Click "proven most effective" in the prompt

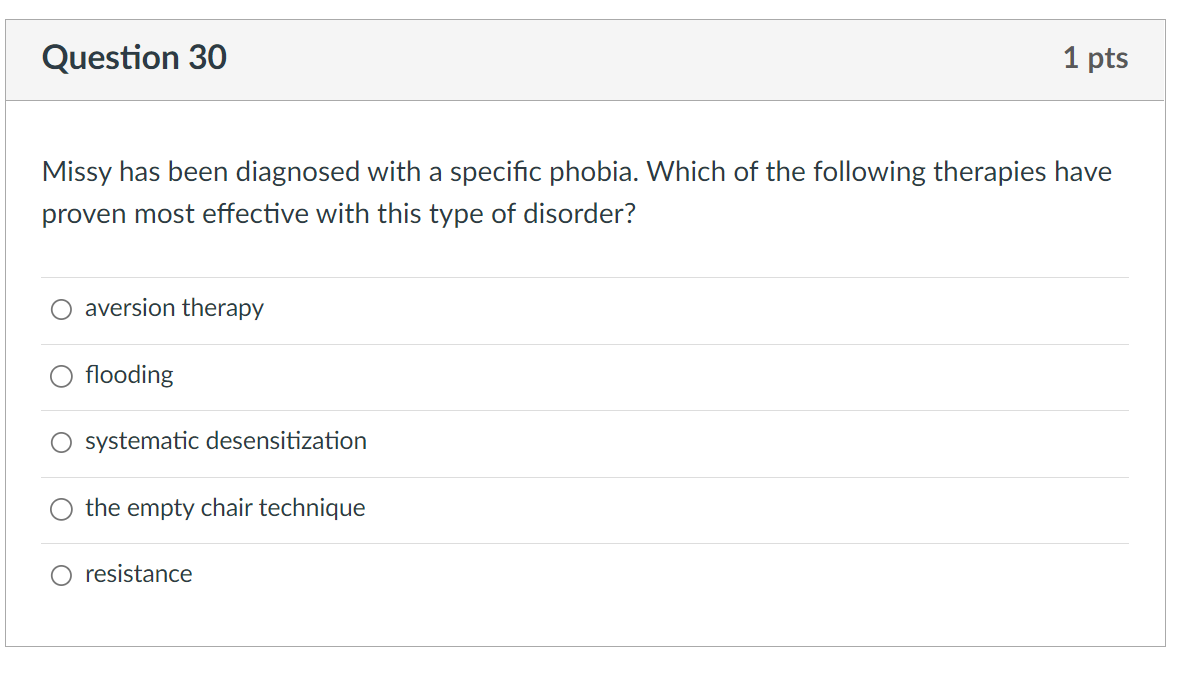tap(175, 214)
